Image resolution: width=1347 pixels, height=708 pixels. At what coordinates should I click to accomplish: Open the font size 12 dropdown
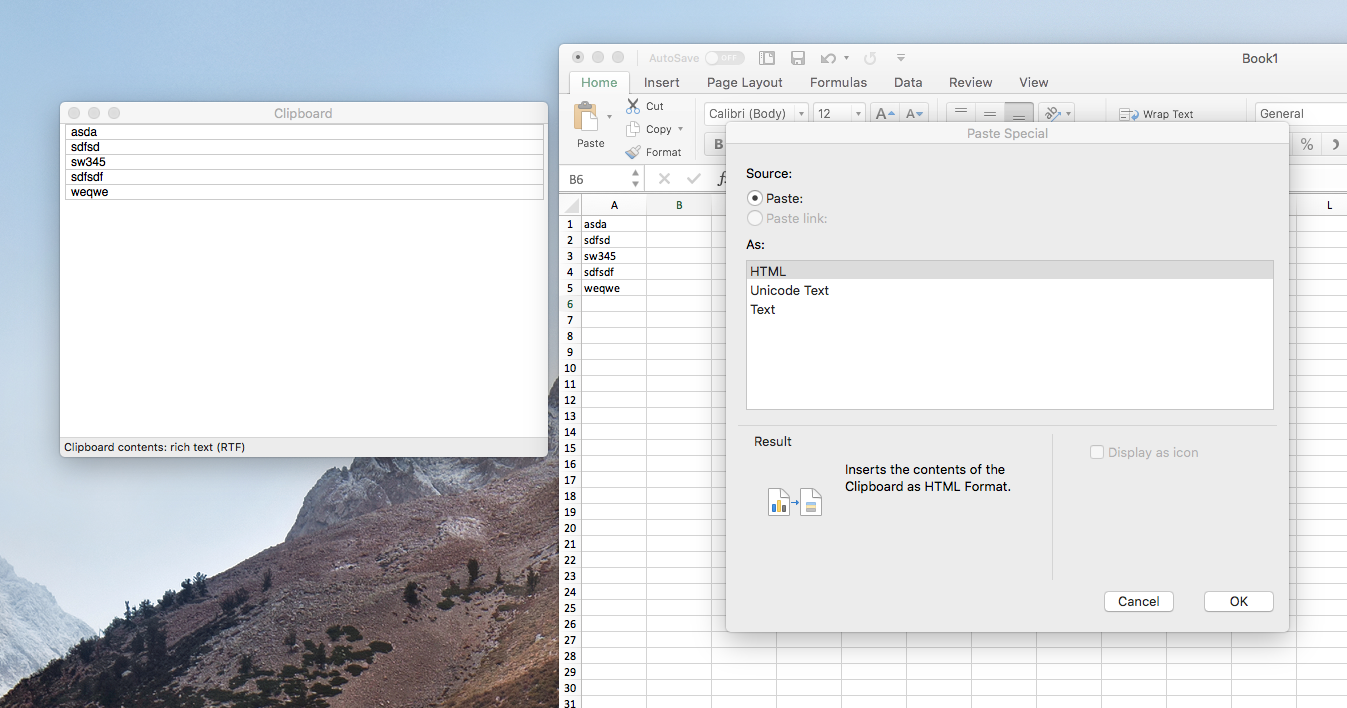point(859,114)
